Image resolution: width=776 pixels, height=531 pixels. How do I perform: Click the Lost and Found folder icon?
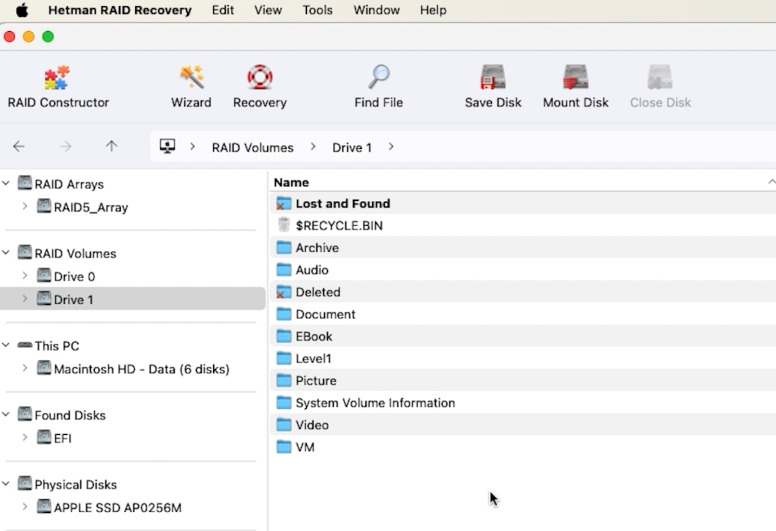[284, 203]
